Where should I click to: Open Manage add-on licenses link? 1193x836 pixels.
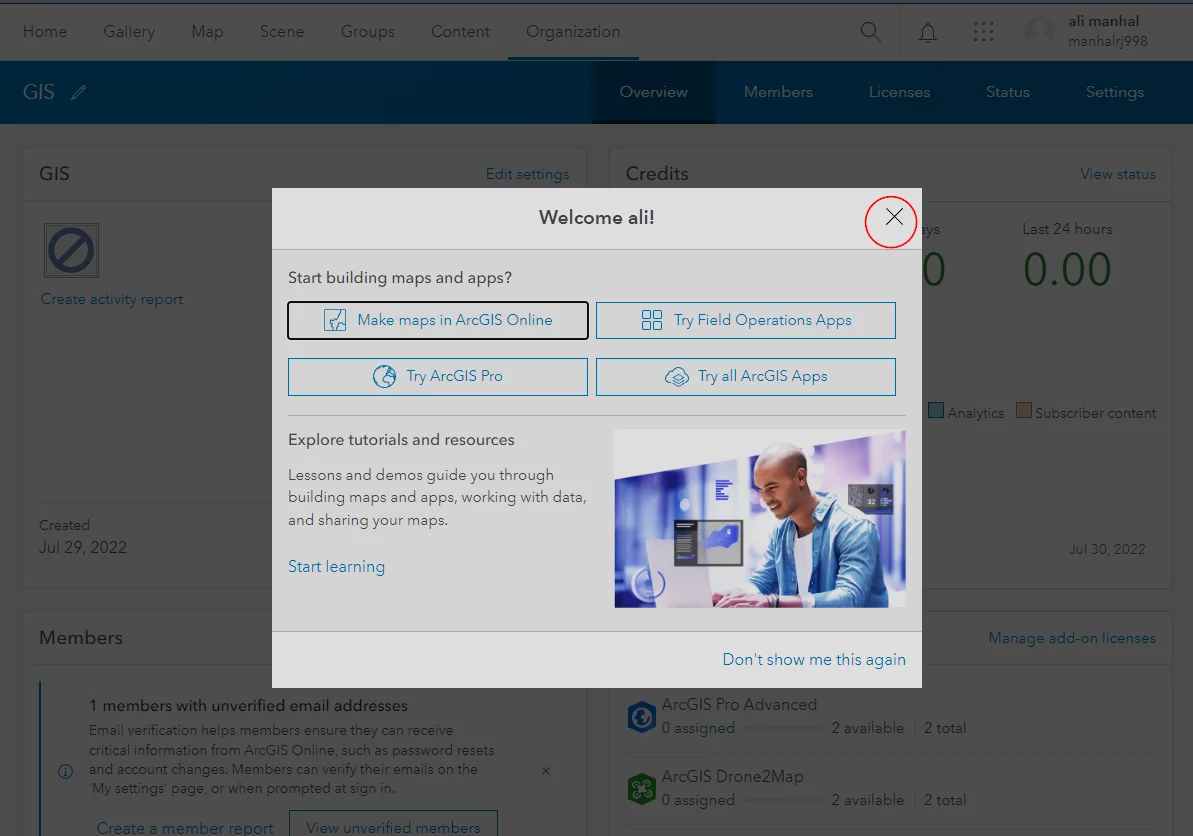coord(1072,638)
